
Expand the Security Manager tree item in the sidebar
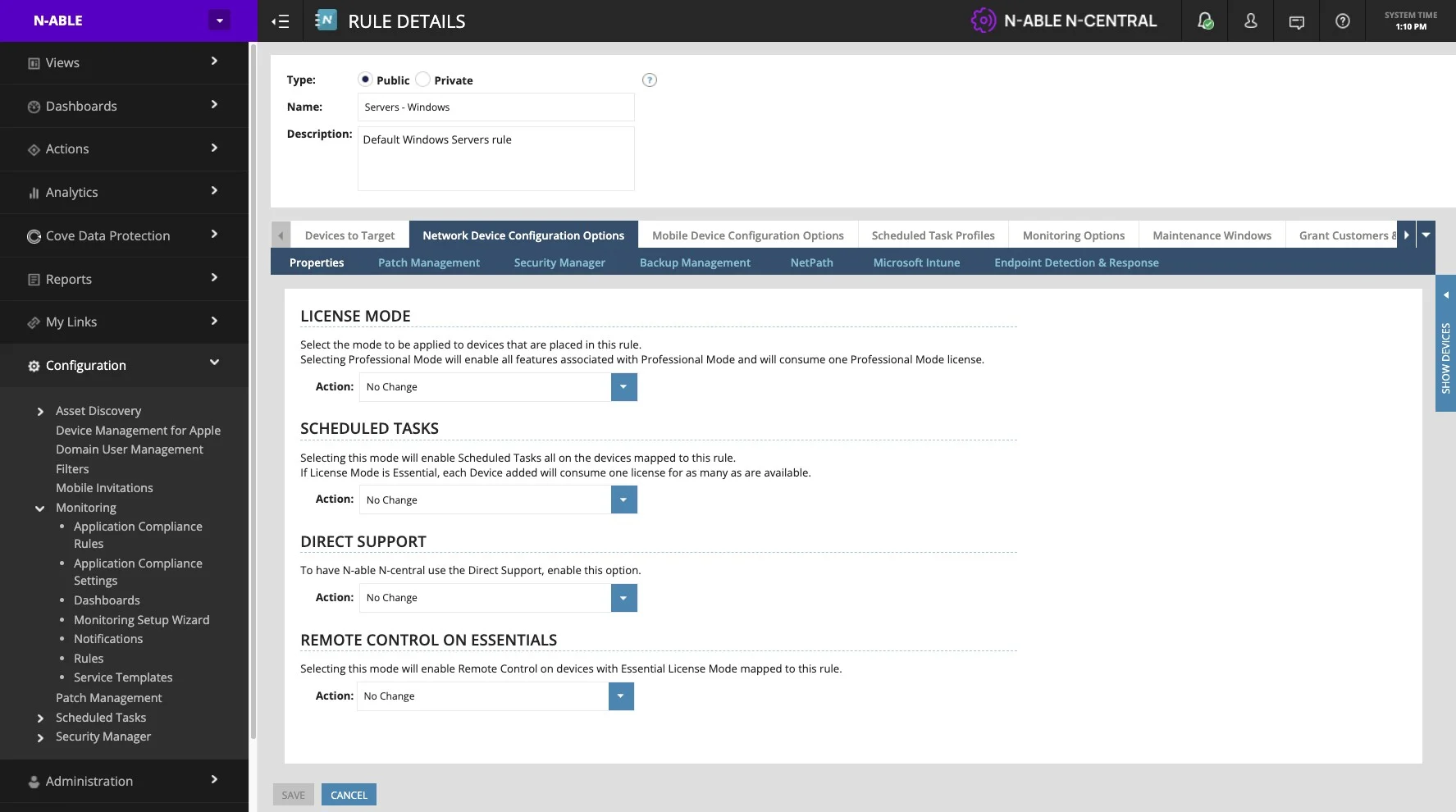(x=40, y=738)
